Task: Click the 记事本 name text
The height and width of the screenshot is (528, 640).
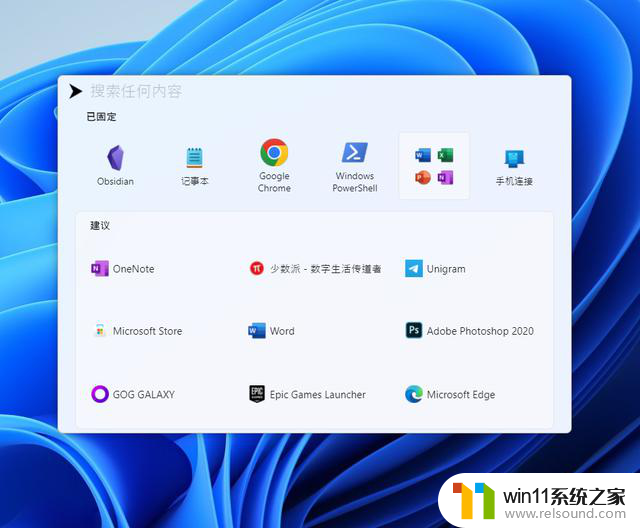Action: (195, 181)
